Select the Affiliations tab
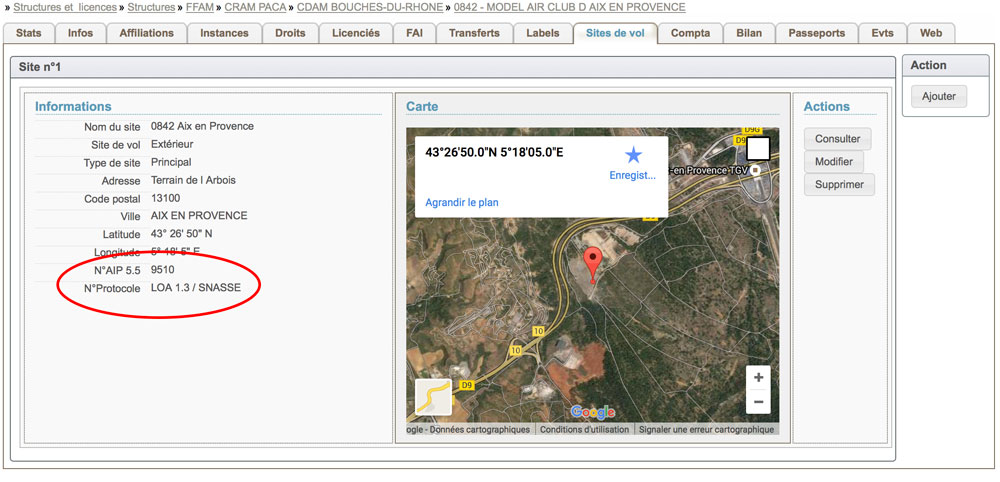The width and height of the screenshot is (1000, 482). 146,33
